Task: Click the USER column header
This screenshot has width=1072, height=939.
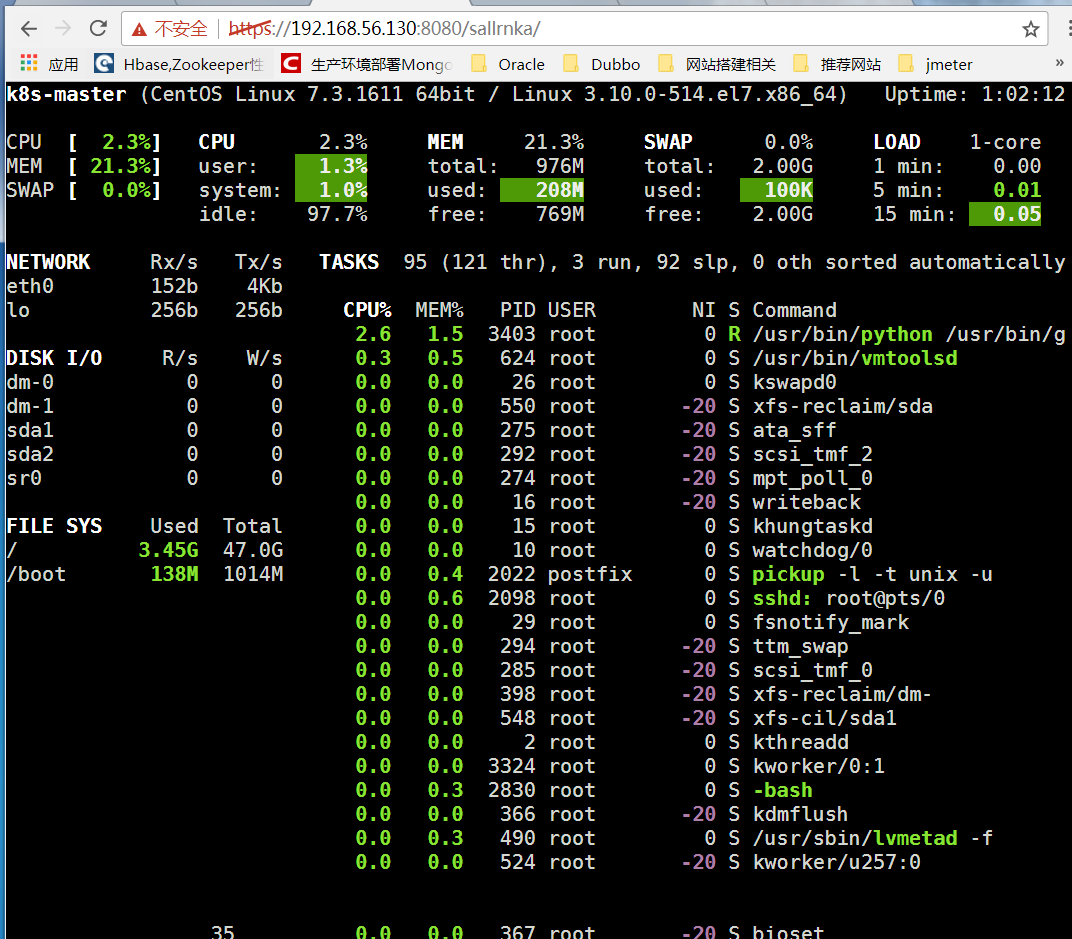Action: pos(571,310)
